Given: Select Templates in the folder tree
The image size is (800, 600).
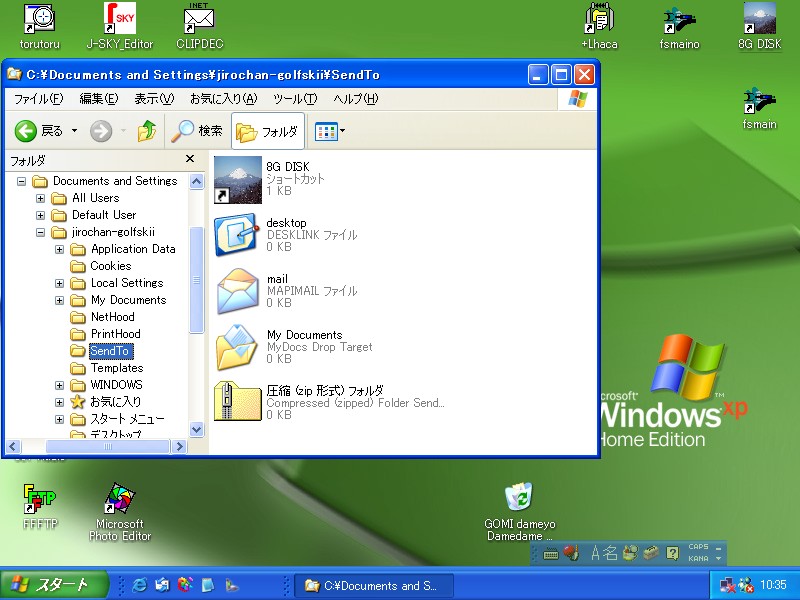Looking at the screenshot, I should coord(117,368).
